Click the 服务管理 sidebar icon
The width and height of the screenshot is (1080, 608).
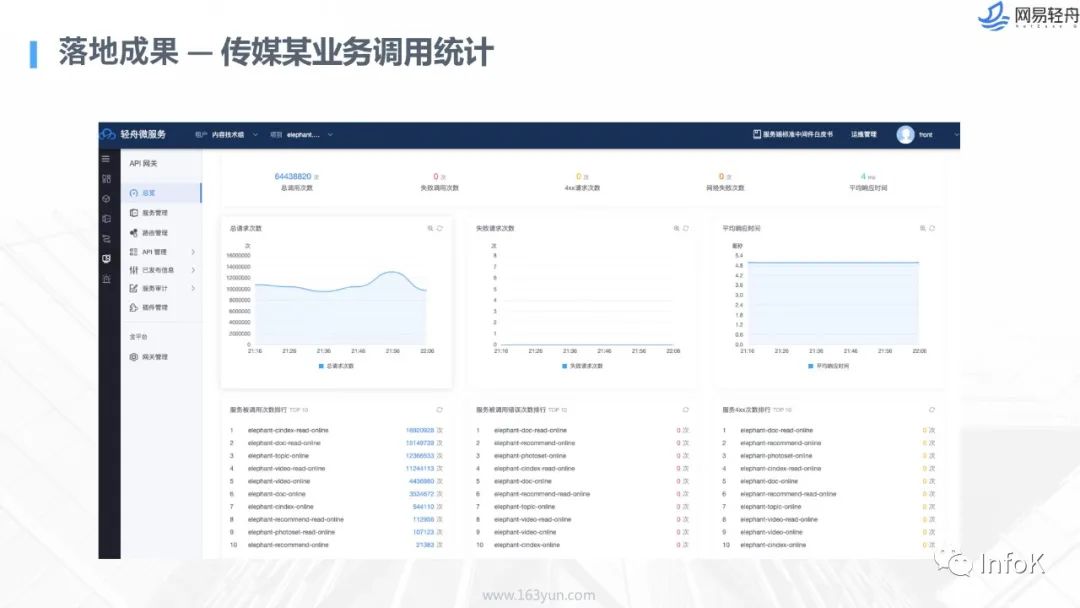(x=134, y=213)
